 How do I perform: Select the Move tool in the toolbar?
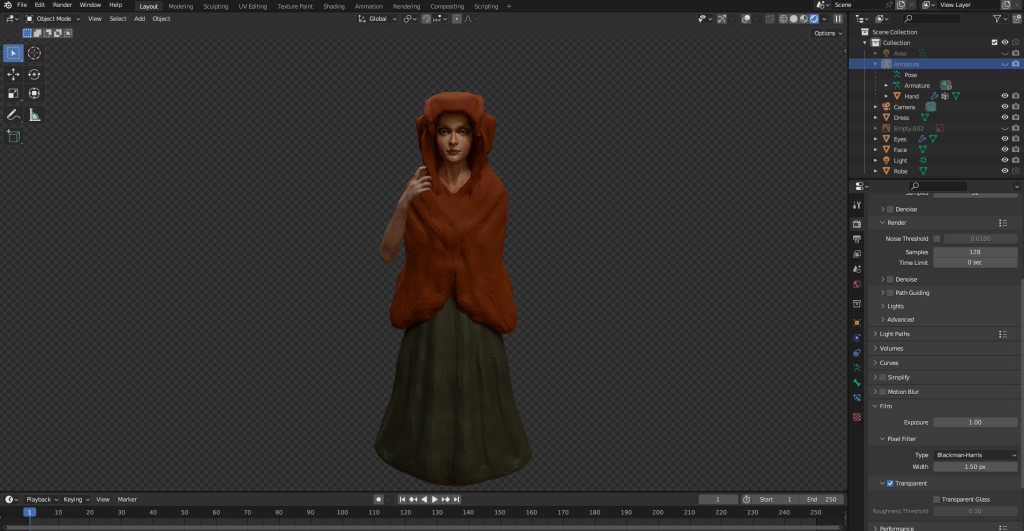pyautogui.click(x=13, y=74)
